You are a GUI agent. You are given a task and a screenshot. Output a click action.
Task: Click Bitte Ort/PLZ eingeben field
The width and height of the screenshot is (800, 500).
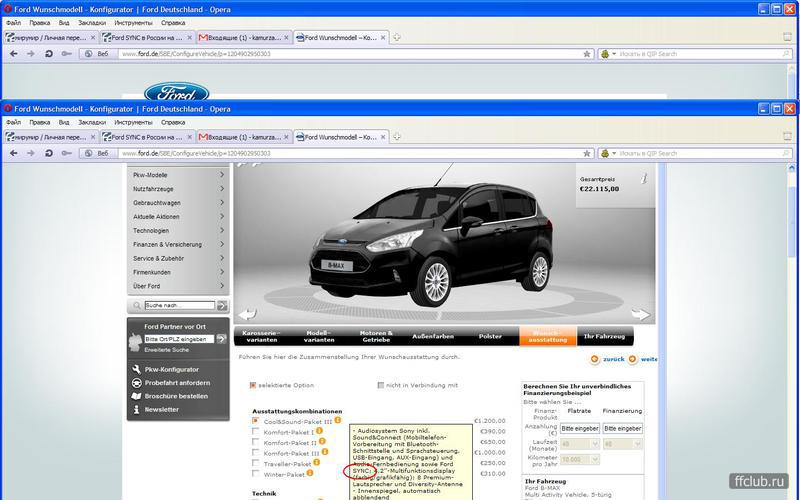179,339
